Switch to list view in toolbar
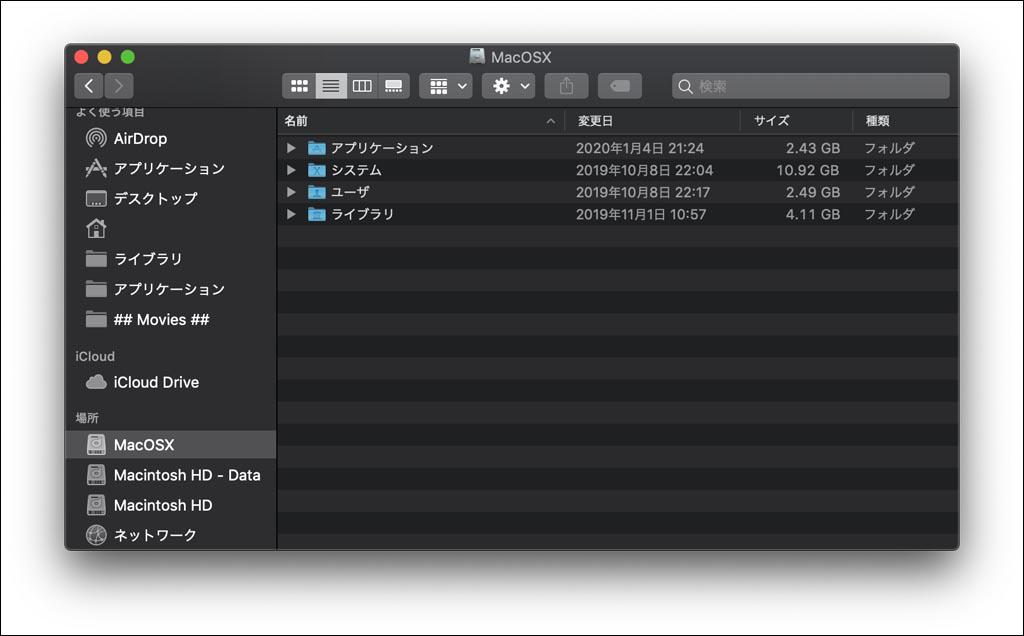This screenshot has height=636, width=1024. 331,86
